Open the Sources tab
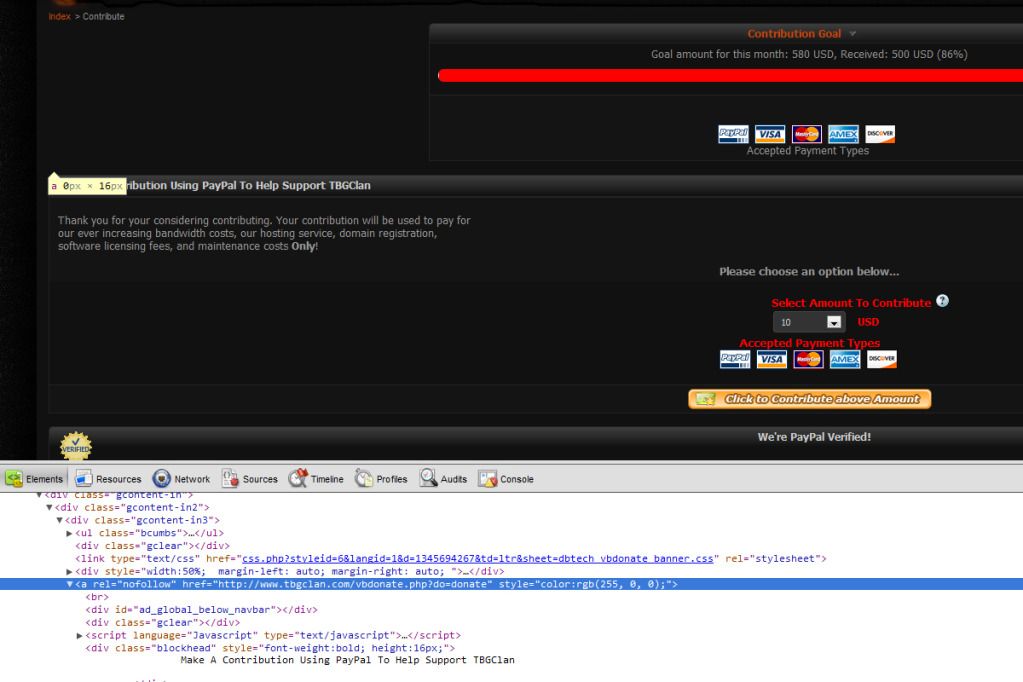Viewport: 1023px width, 682px height. click(250, 479)
